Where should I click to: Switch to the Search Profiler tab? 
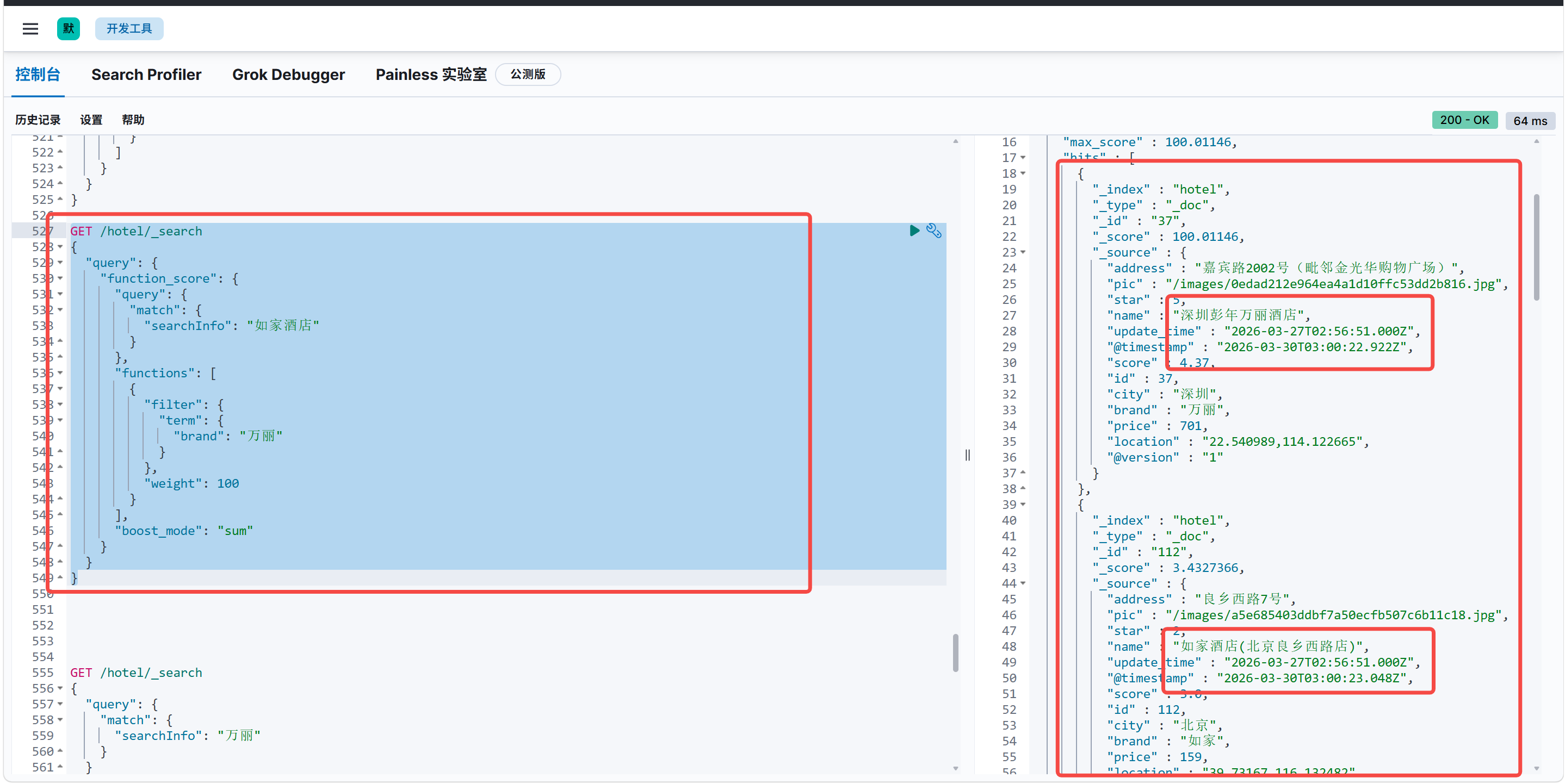click(146, 74)
